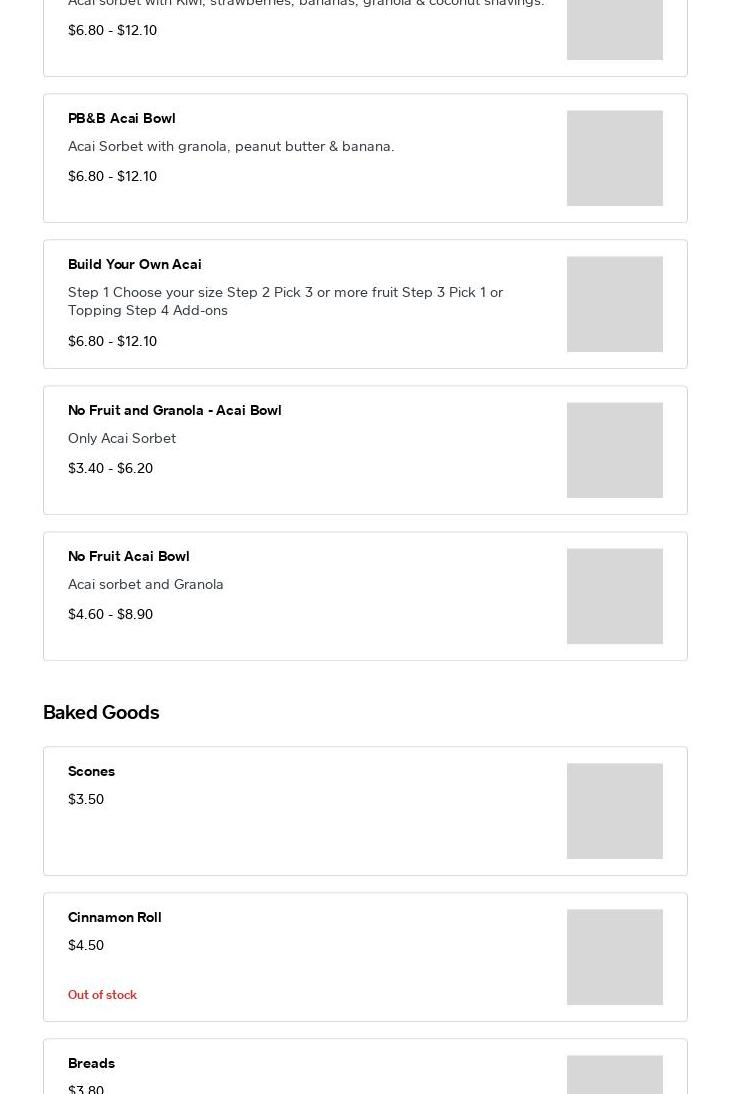This screenshot has width=730, height=1094.
Task: Click the kiwi strawberry acai bowl thumbnail
Action: (614, 30)
